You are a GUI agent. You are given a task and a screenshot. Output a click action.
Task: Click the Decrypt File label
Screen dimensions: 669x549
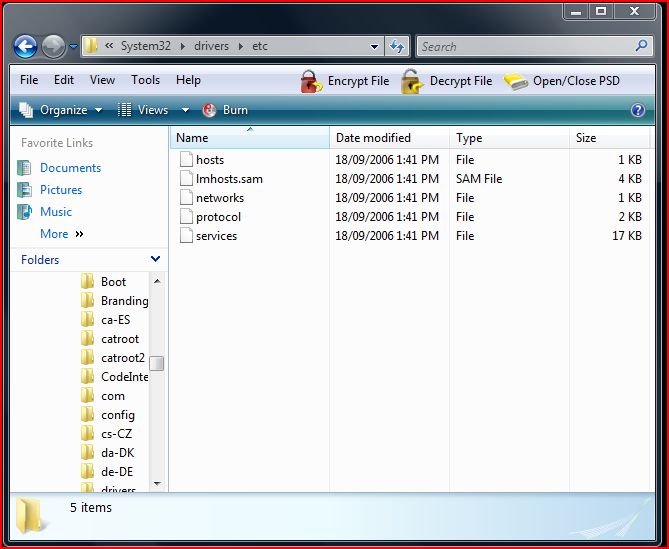coord(461,81)
